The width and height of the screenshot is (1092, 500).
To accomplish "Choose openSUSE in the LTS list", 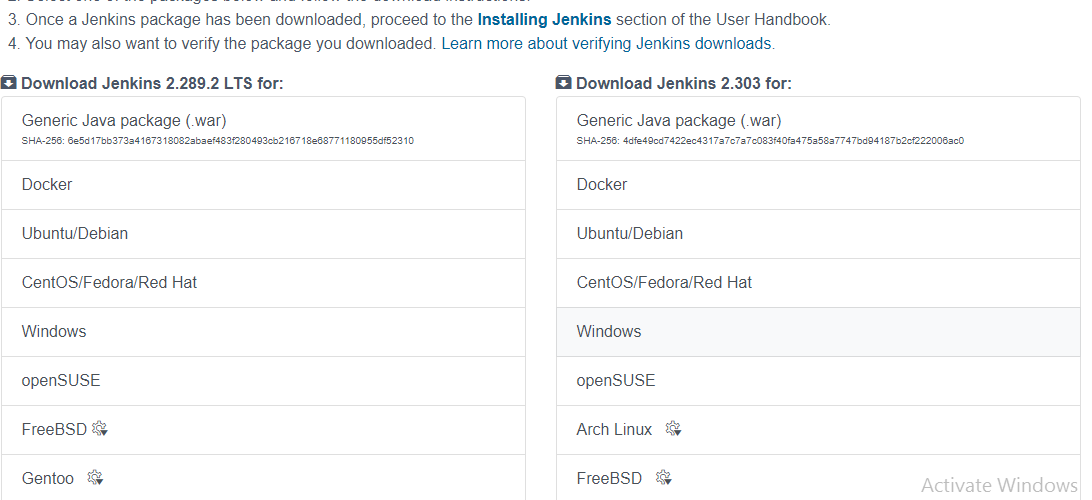I will point(263,381).
